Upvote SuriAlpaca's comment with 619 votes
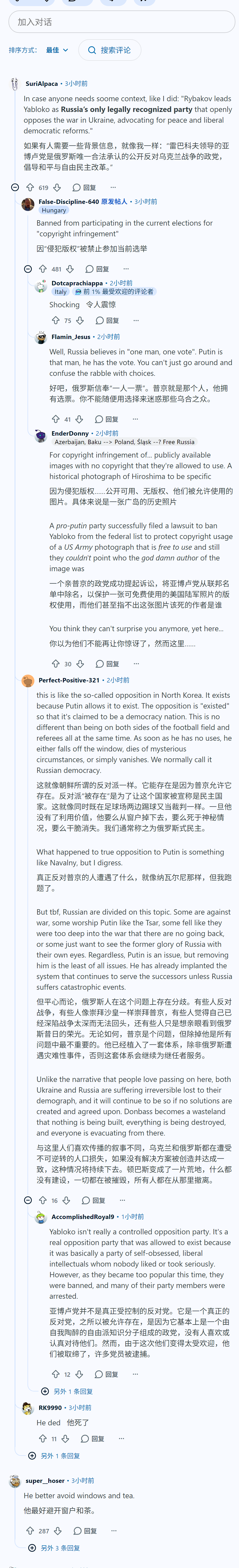The height and width of the screenshot is (1568, 239). pyautogui.click(x=30, y=188)
